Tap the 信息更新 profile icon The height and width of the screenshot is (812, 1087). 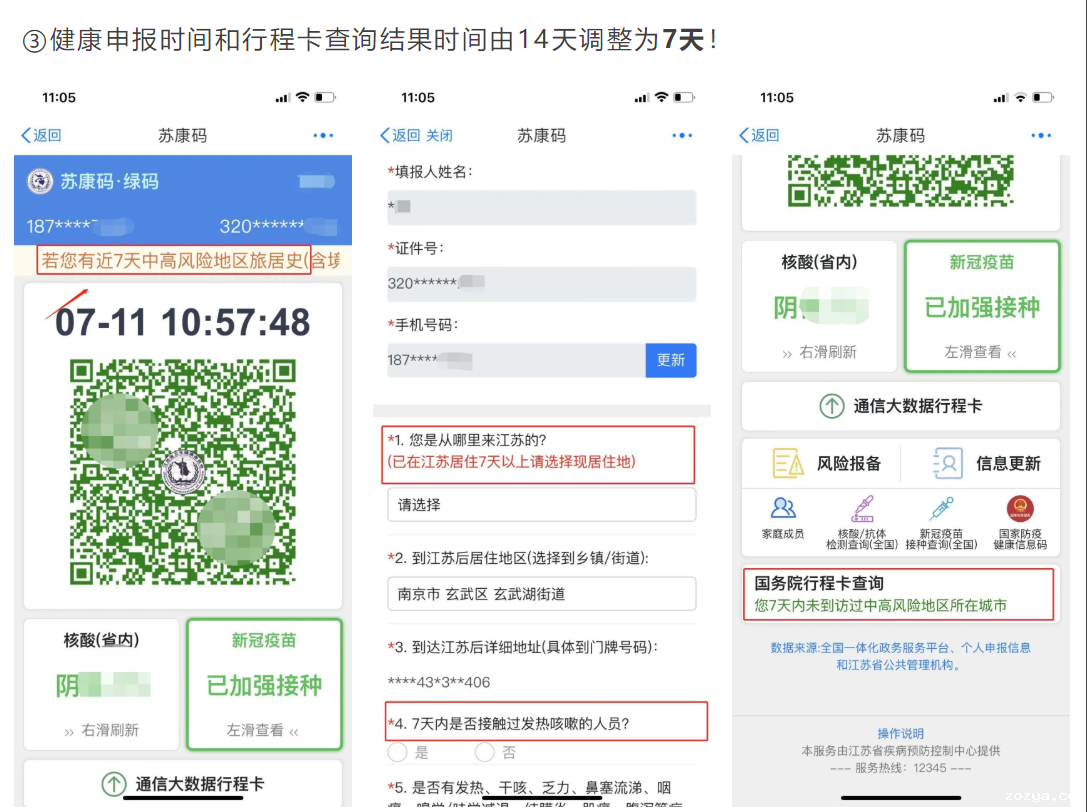[x=946, y=463]
